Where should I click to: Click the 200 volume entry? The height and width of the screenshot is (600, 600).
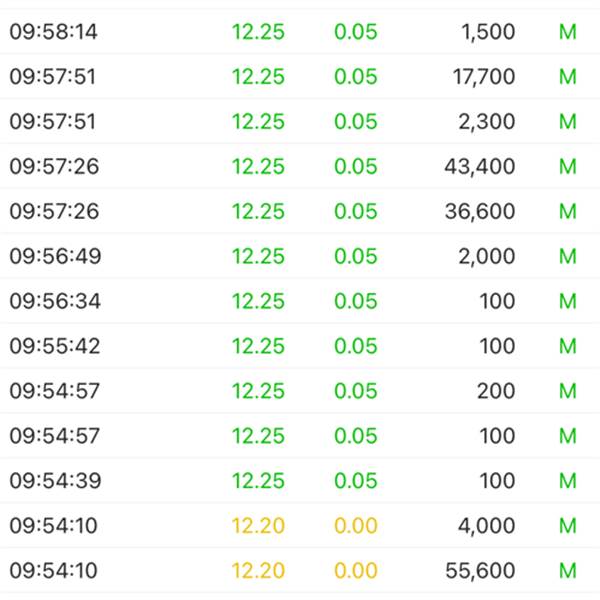(496, 391)
